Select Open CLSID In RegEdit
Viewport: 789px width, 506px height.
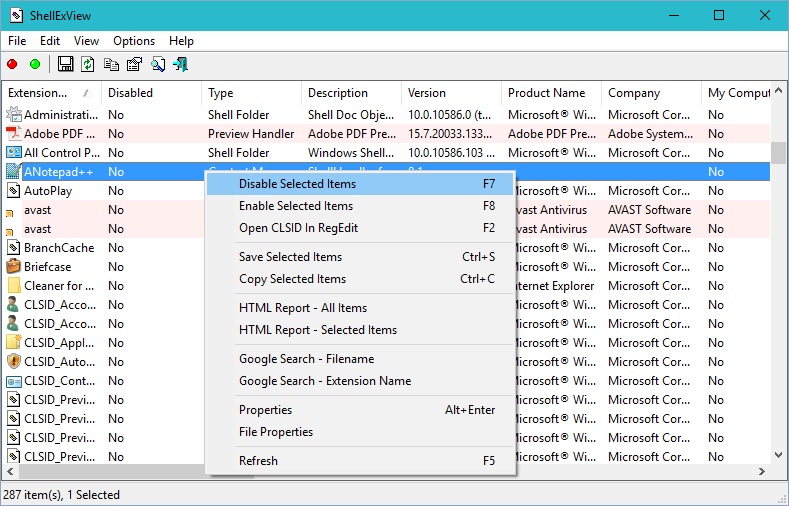pos(298,228)
